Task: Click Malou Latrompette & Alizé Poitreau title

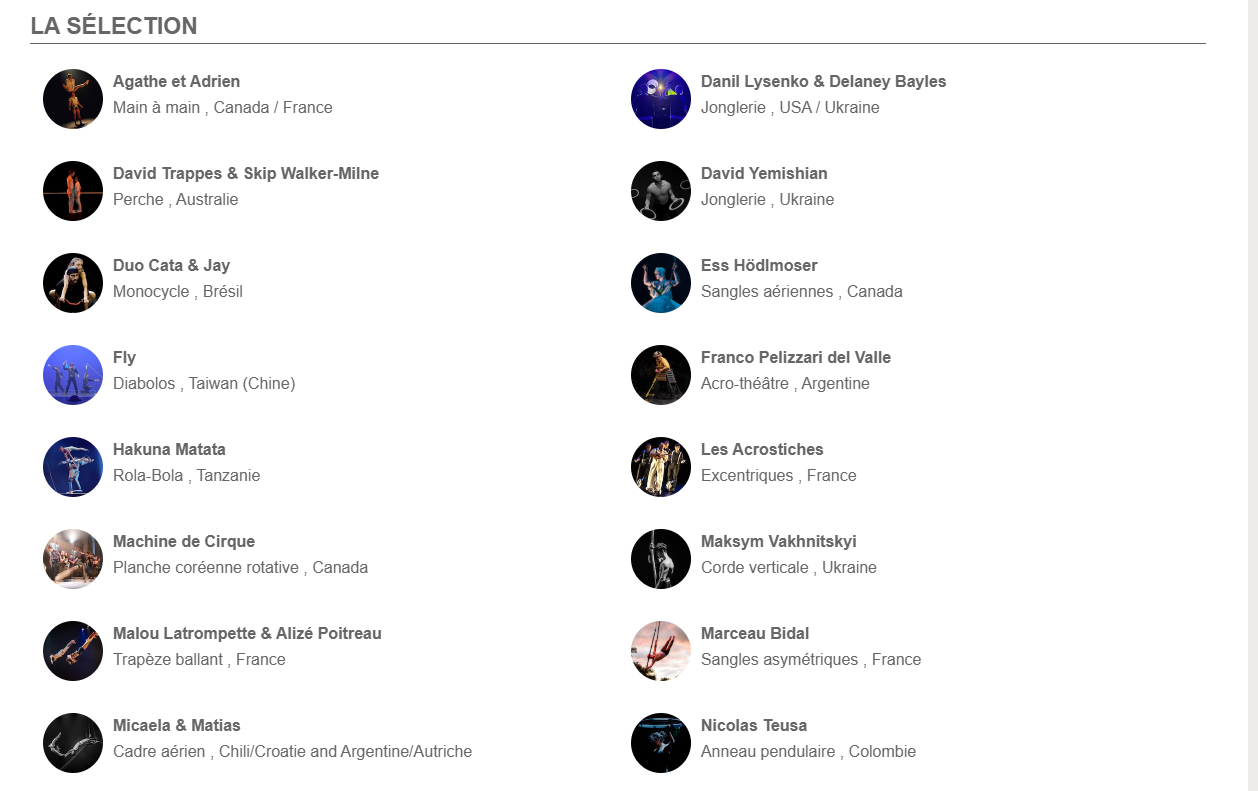Action: click(x=247, y=633)
